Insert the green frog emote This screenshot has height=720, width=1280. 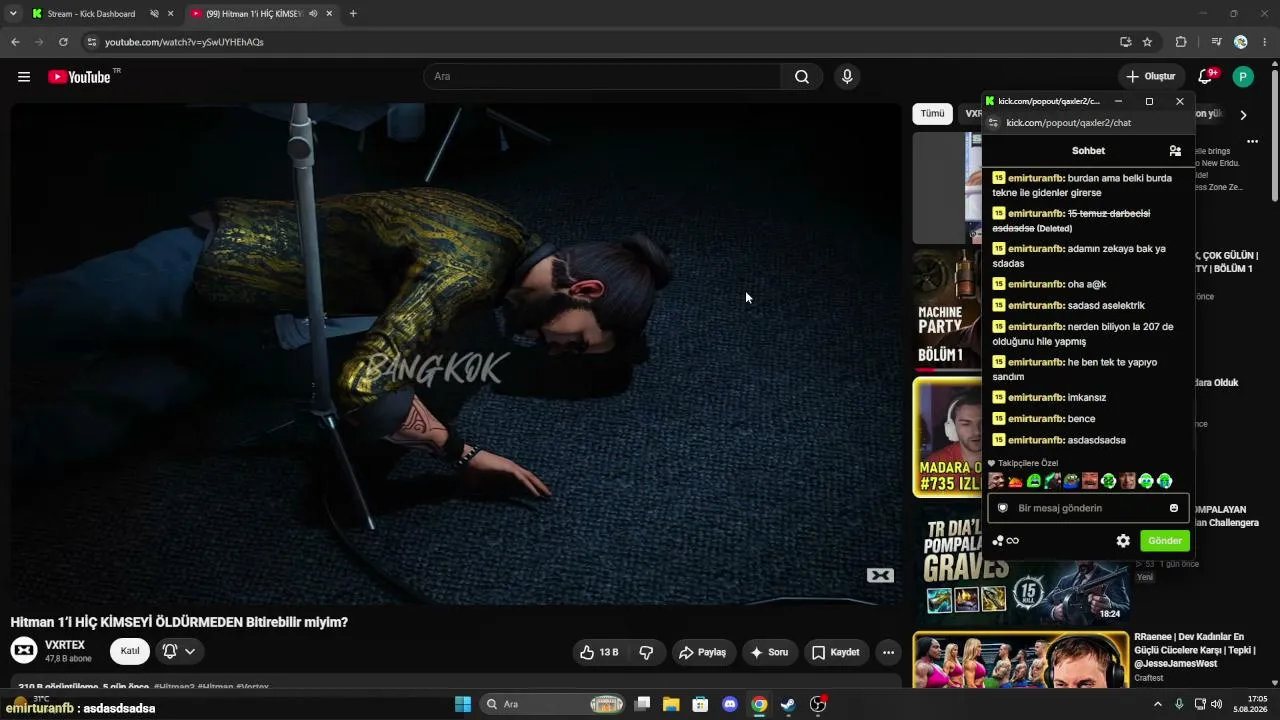[1034, 481]
